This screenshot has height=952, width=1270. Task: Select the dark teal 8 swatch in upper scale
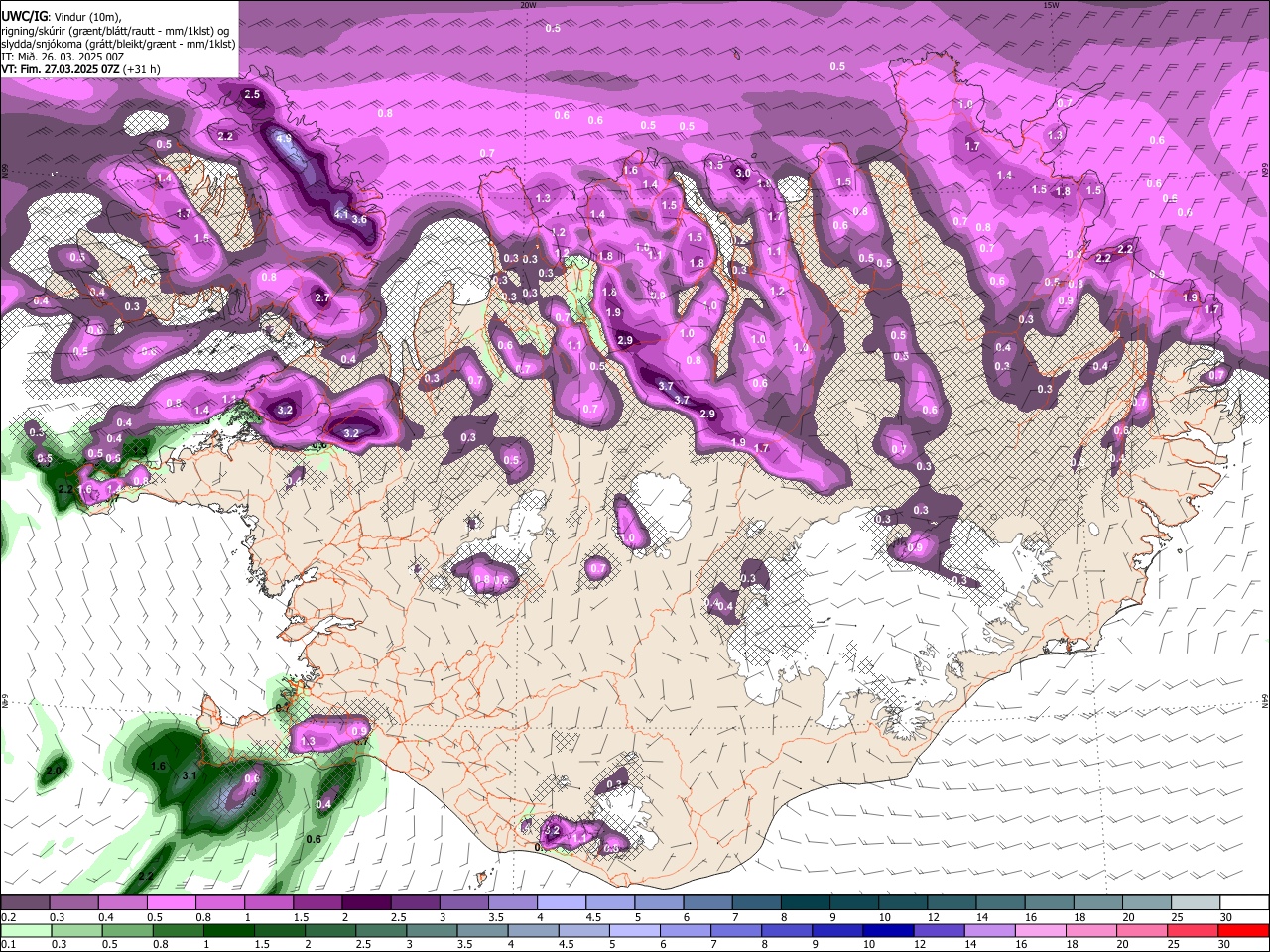pyautogui.click(x=806, y=903)
